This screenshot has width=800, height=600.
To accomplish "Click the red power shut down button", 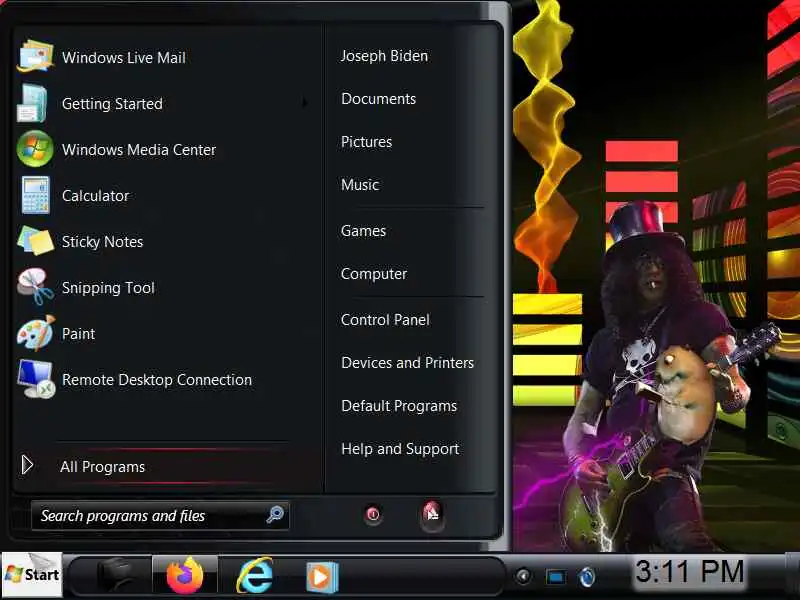I will click(x=373, y=514).
